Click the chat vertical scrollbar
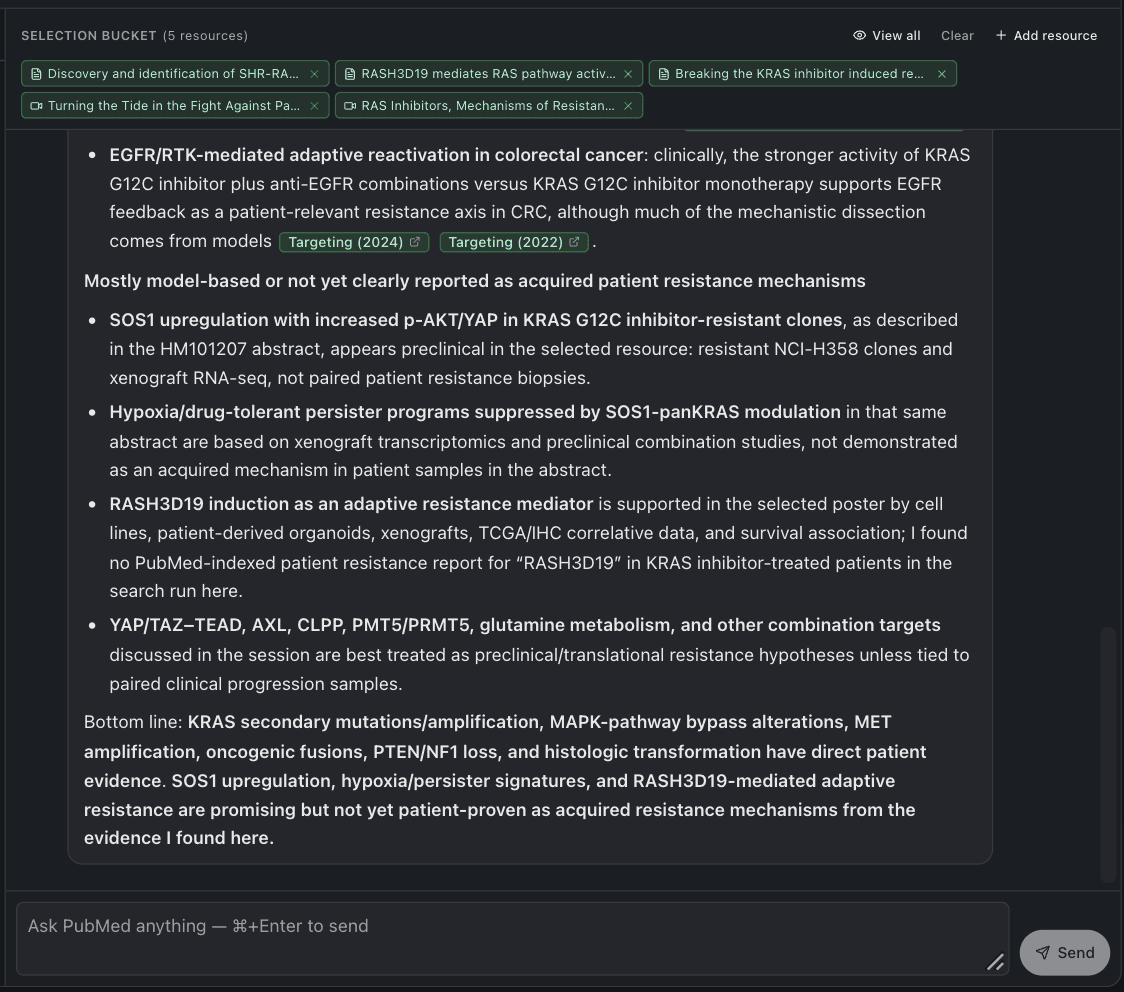Screen dimensions: 1124x992 1108,754
